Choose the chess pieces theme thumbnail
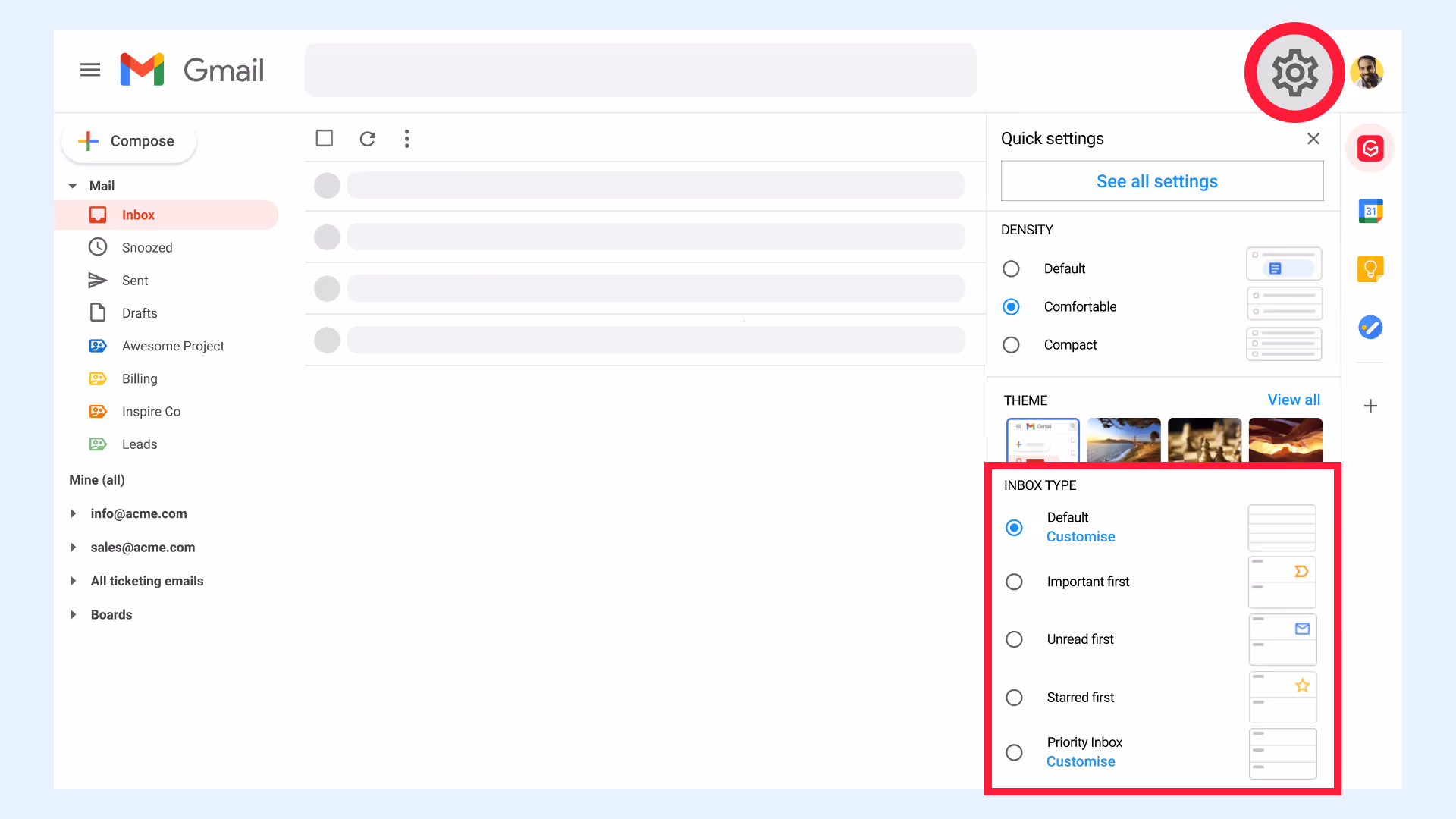The image size is (1456, 819). [x=1204, y=440]
